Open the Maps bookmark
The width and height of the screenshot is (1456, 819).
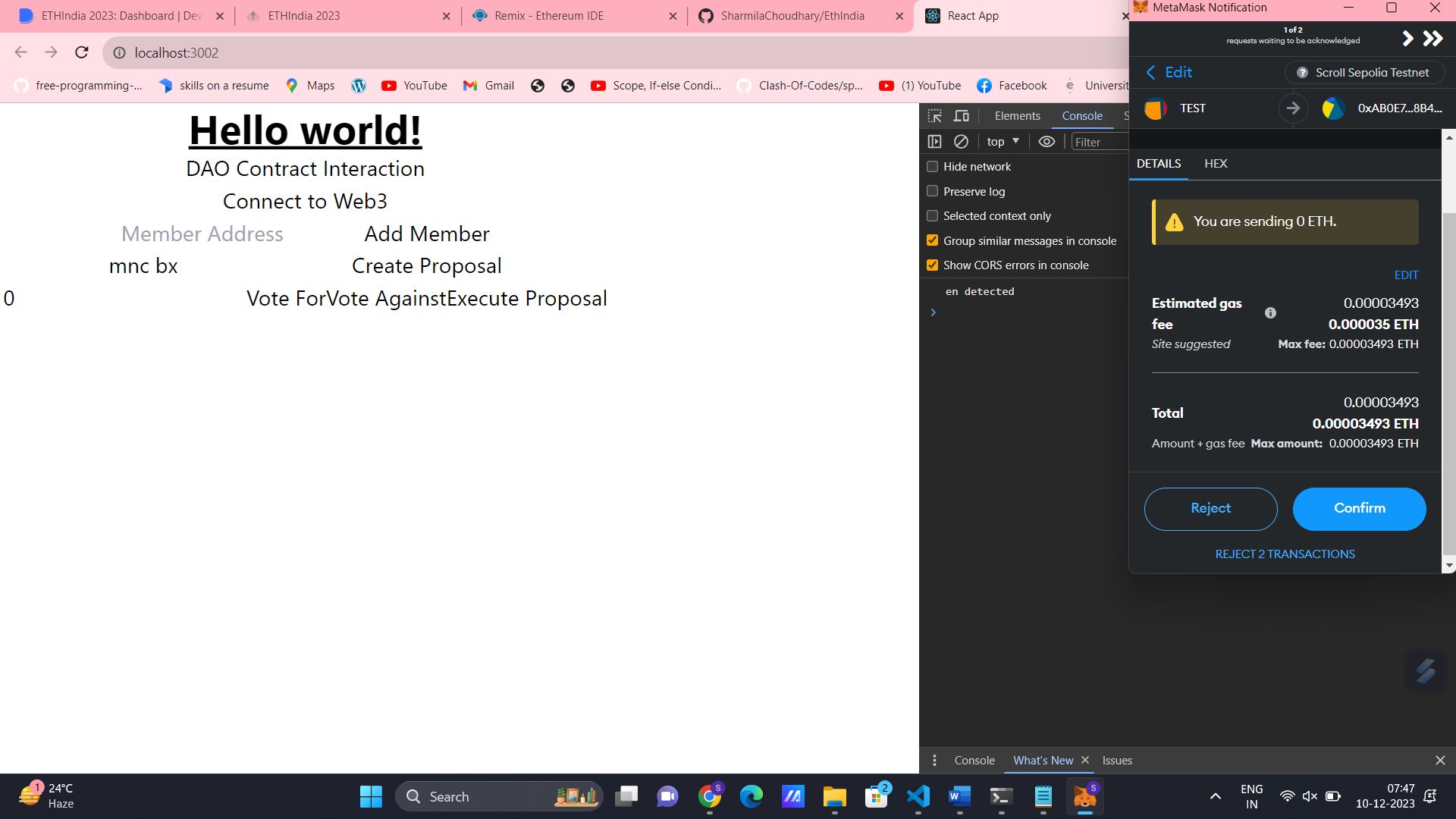(309, 86)
